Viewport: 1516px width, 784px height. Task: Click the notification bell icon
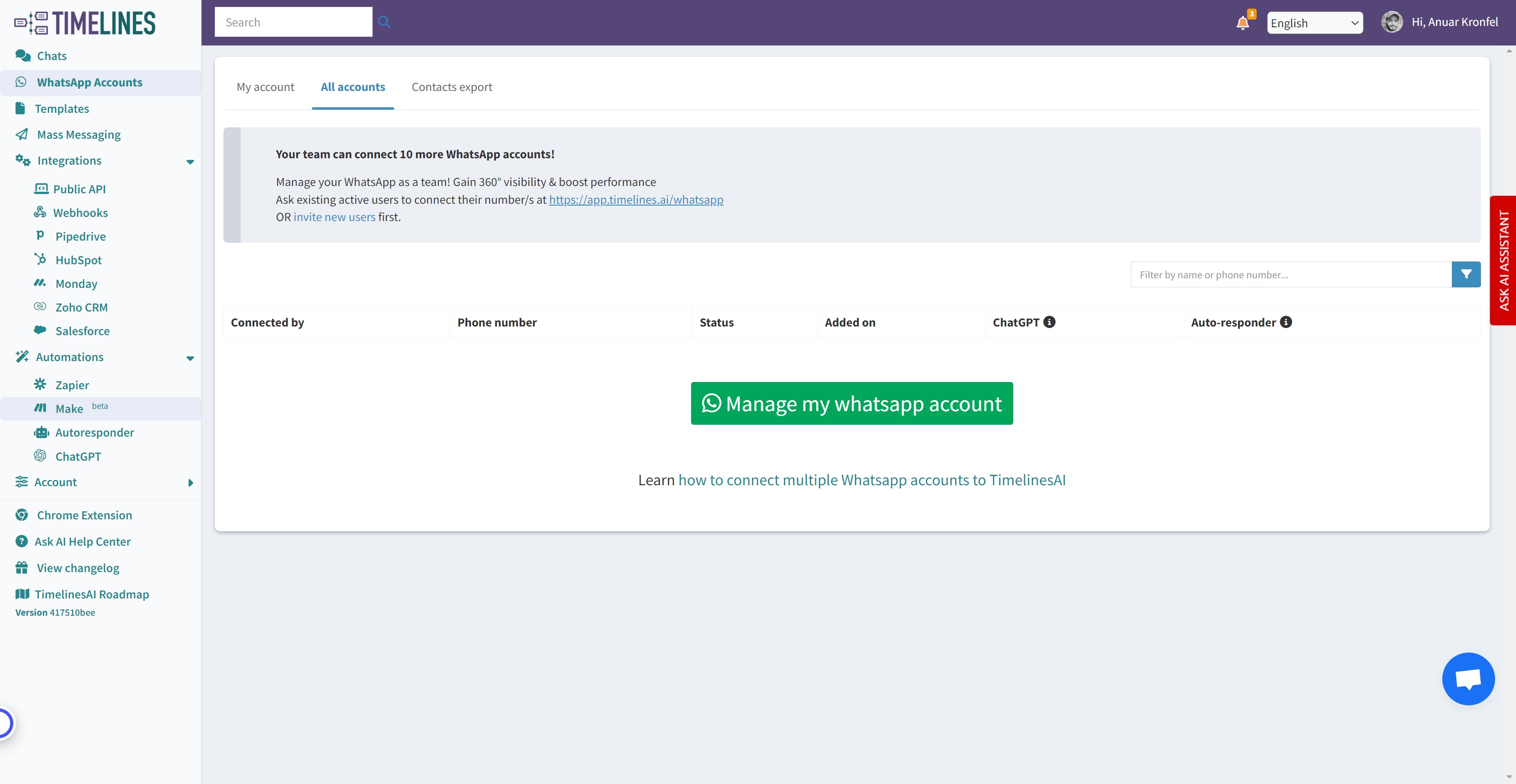click(x=1243, y=23)
